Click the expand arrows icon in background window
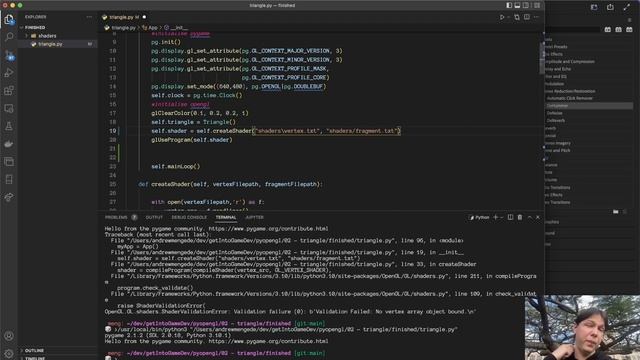The image size is (640, 360). 627,7
